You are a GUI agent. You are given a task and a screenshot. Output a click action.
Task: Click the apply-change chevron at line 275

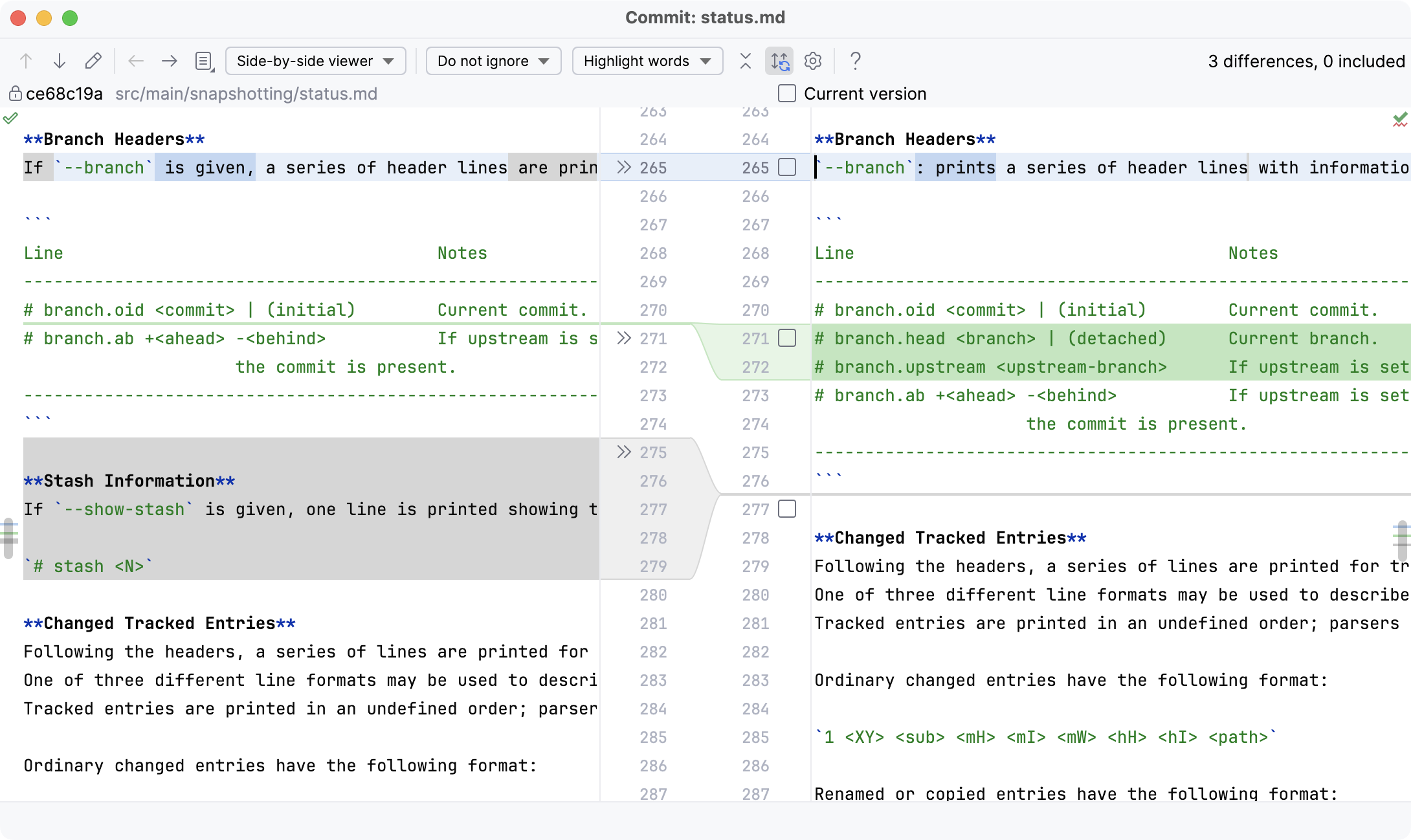click(623, 452)
